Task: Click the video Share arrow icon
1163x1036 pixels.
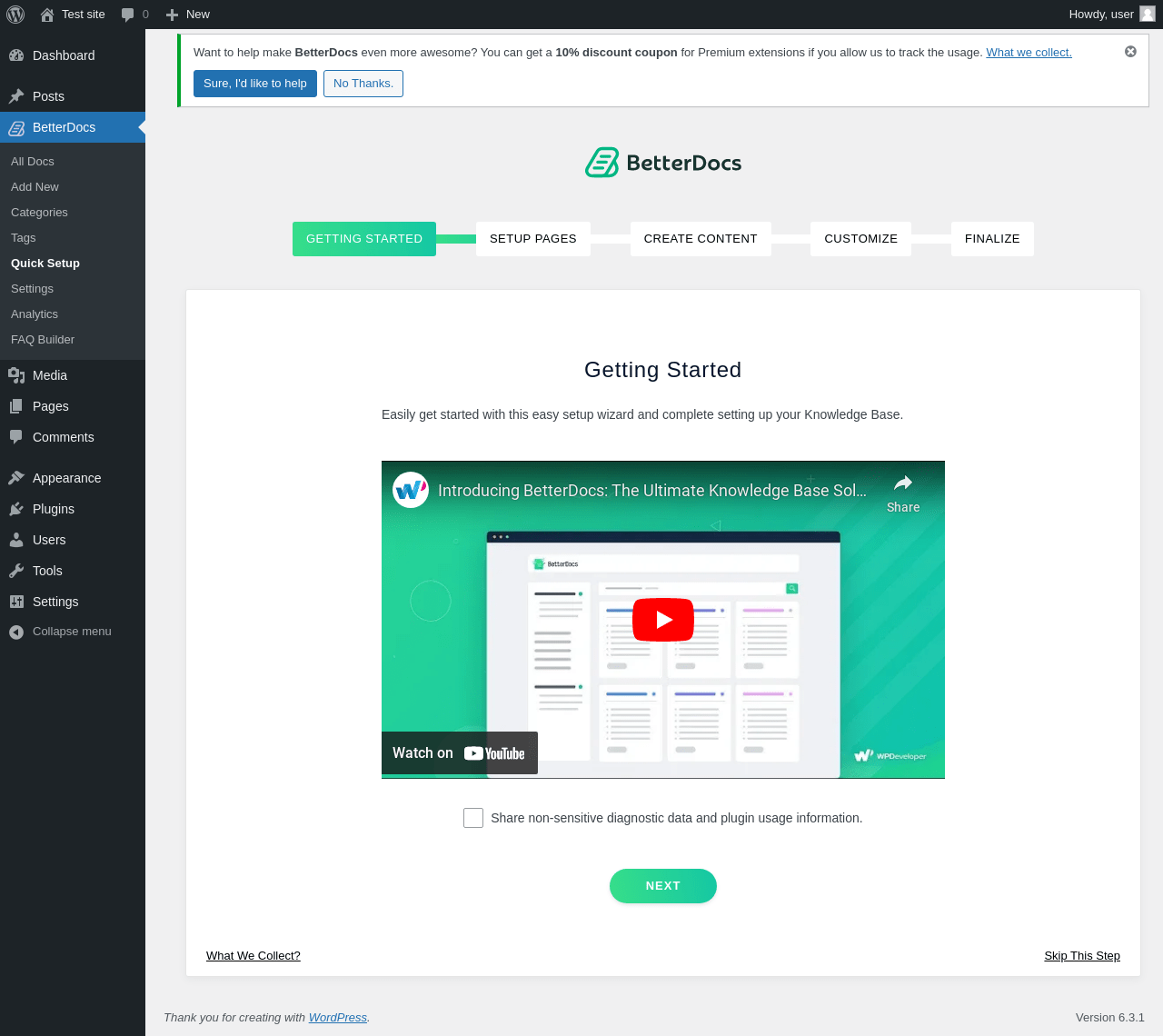Action: click(x=903, y=483)
